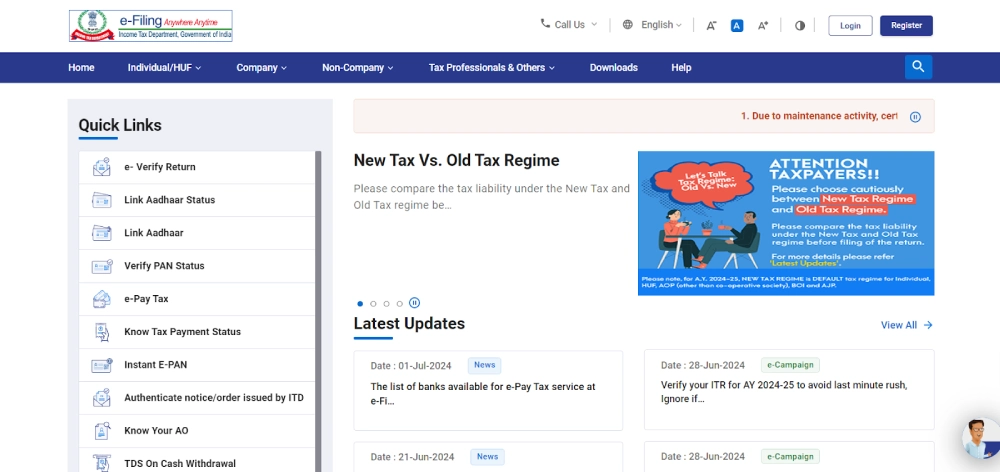The width and height of the screenshot is (1000, 472).
Task: Click the Authenticate notice envelope icon
Action: pyautogui.click(x=101, y=398)
